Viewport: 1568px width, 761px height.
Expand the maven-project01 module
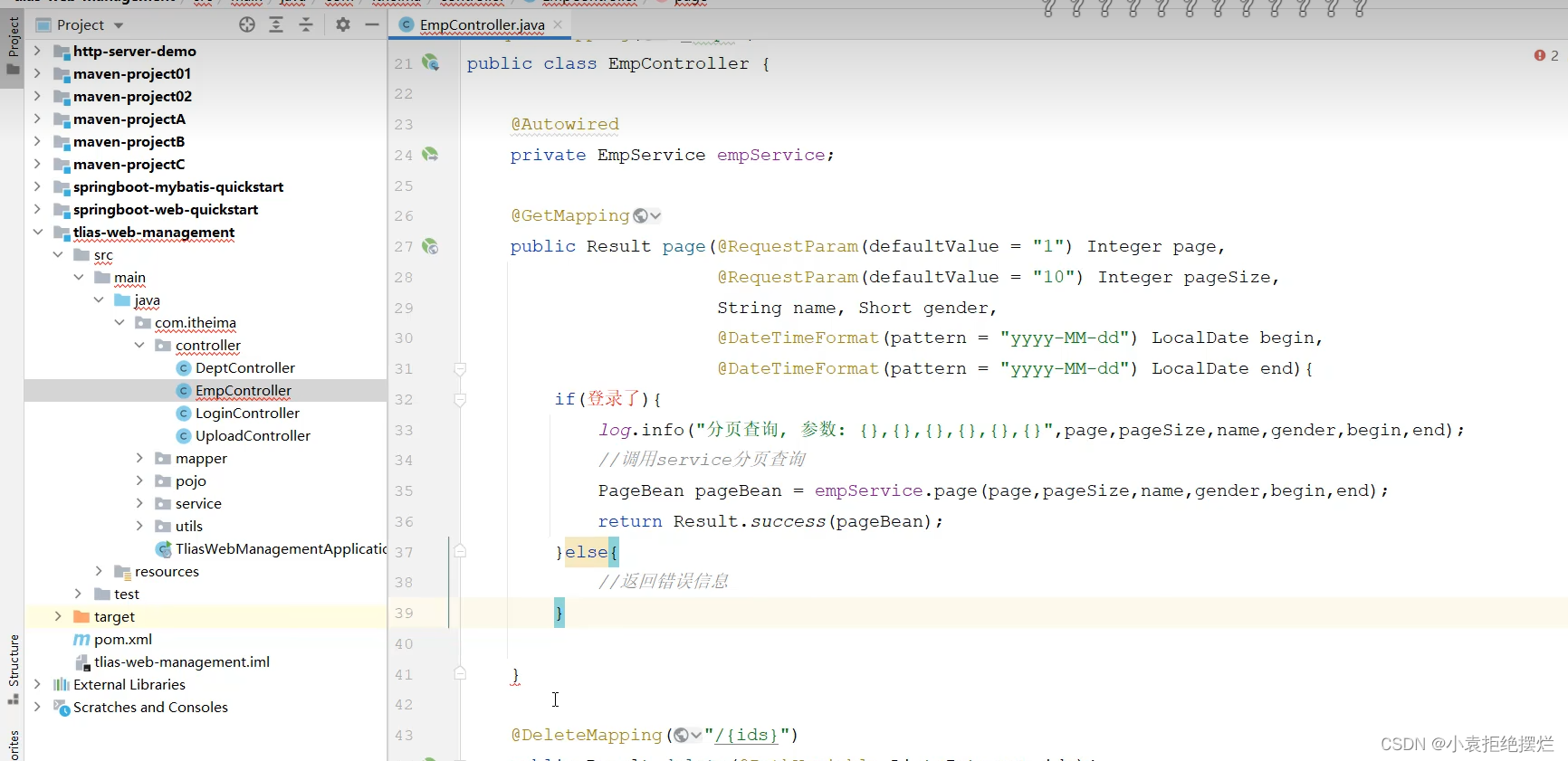click(x=37, y=73)
